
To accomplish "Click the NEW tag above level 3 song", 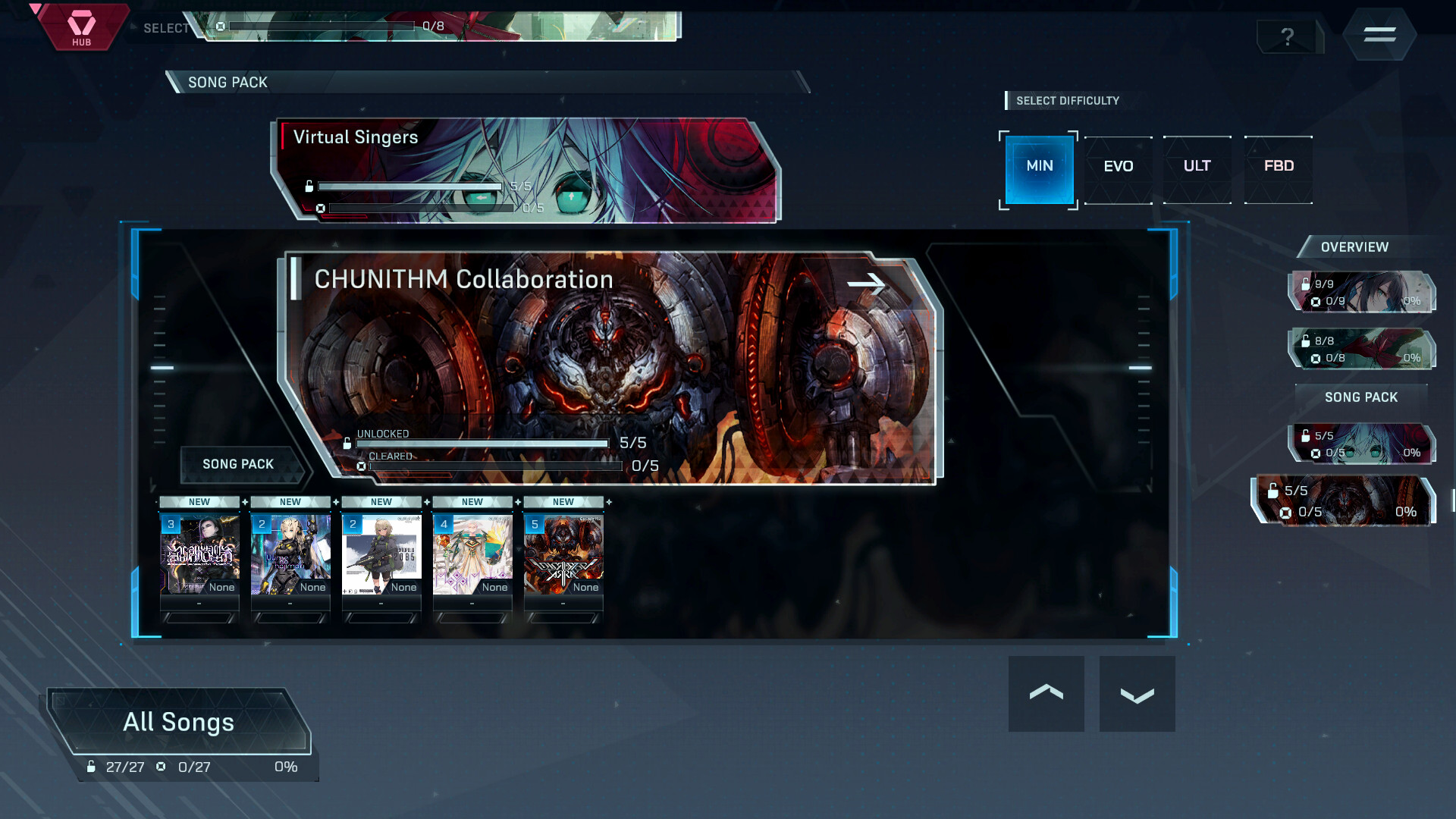I will point(199,502).
